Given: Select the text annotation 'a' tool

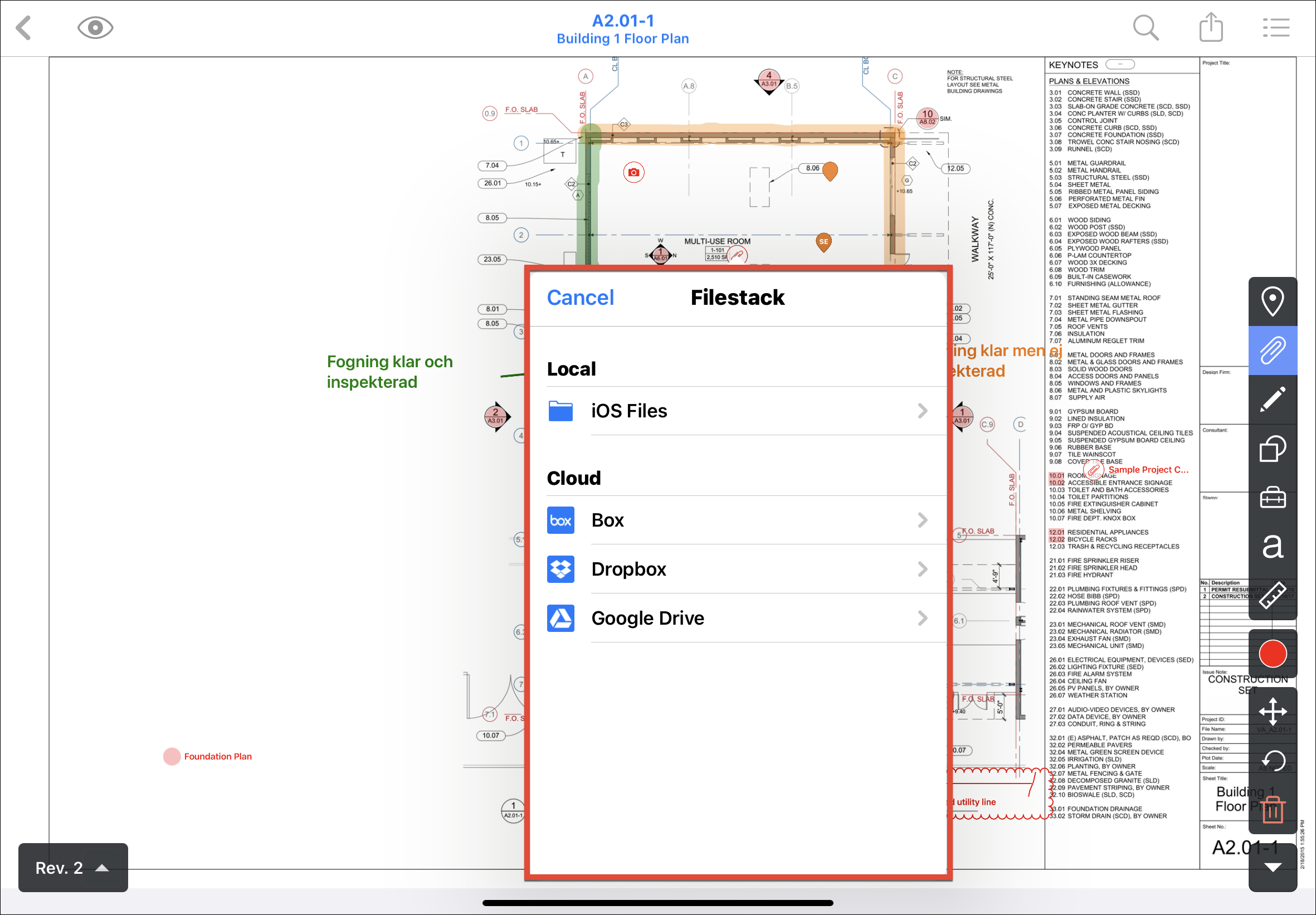Looking at the screenshot, I should click(1273, 547).
